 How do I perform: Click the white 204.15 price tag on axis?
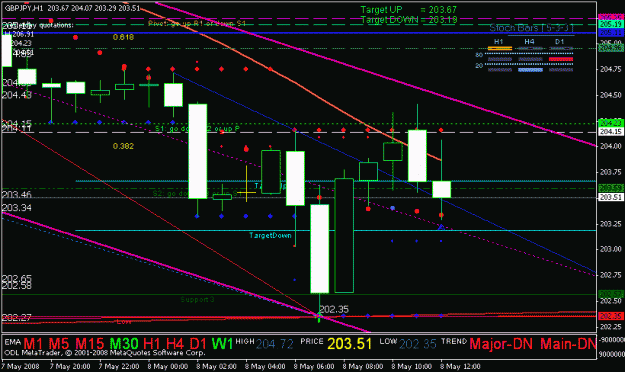pos(611,132)
